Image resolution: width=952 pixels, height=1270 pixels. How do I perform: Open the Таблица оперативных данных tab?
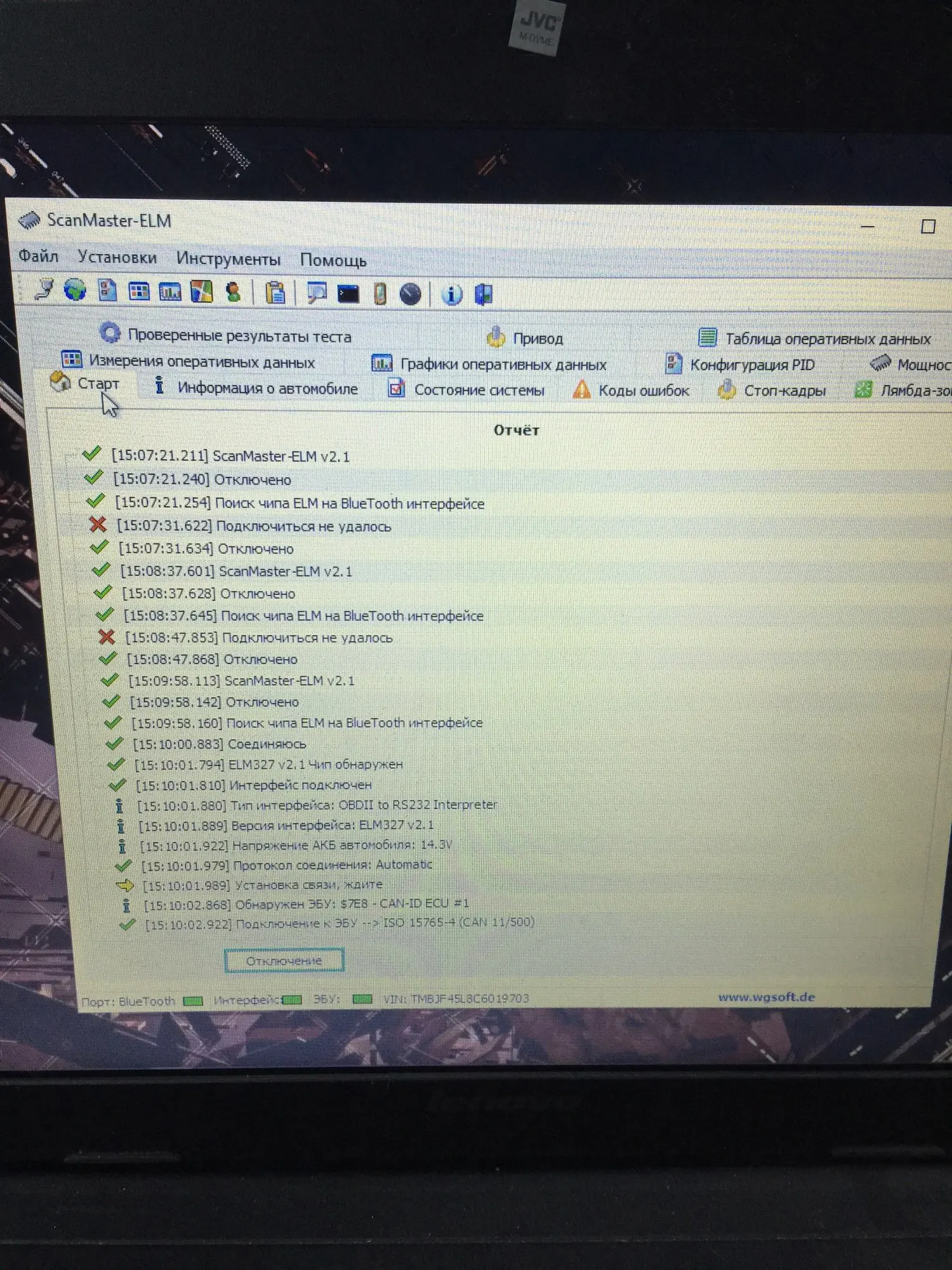[814, 338]
